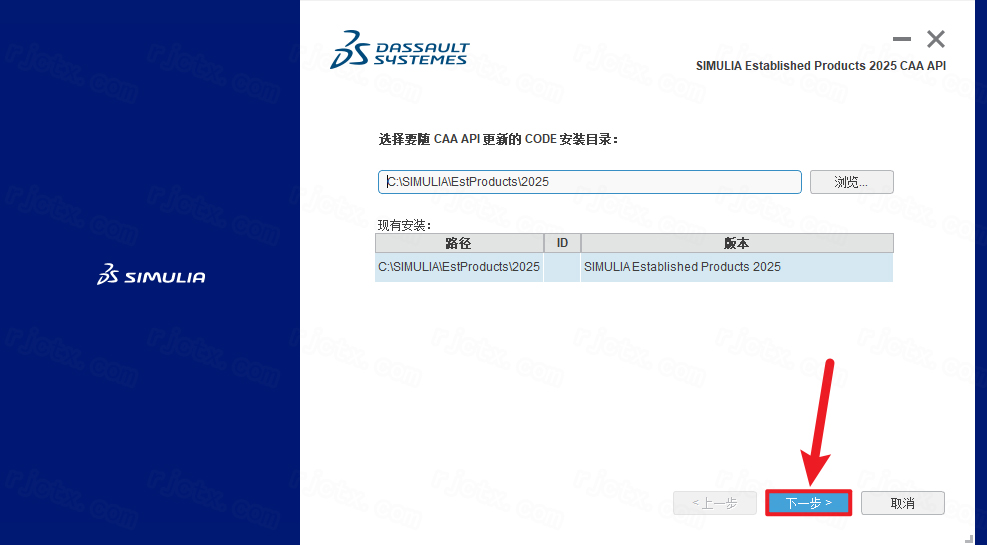Click the empty ID cell in installation row
Image resolution: width=987 pixels, height=545 pixels.
[x=561, y=267]
